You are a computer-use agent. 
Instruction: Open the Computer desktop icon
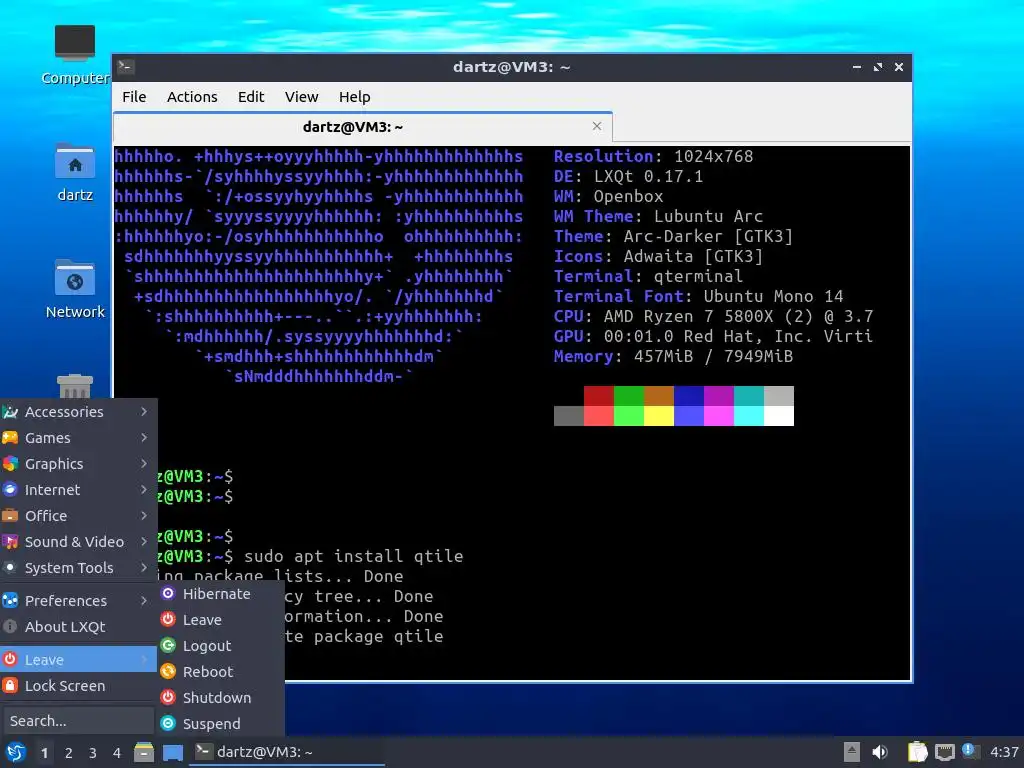pos(74,54)
